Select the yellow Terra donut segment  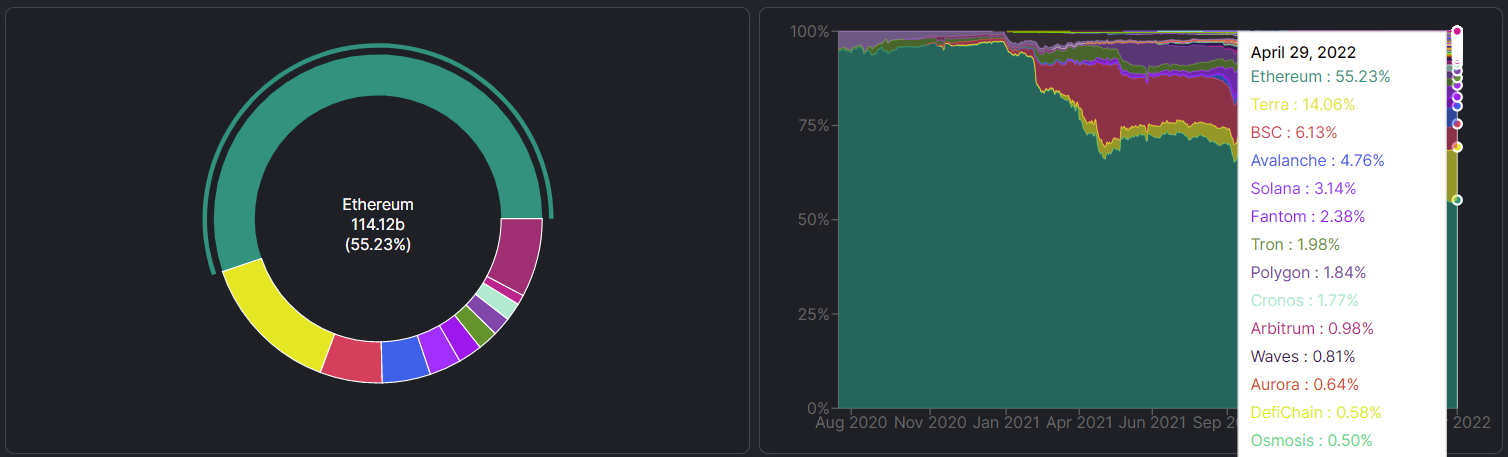[278, 317]
